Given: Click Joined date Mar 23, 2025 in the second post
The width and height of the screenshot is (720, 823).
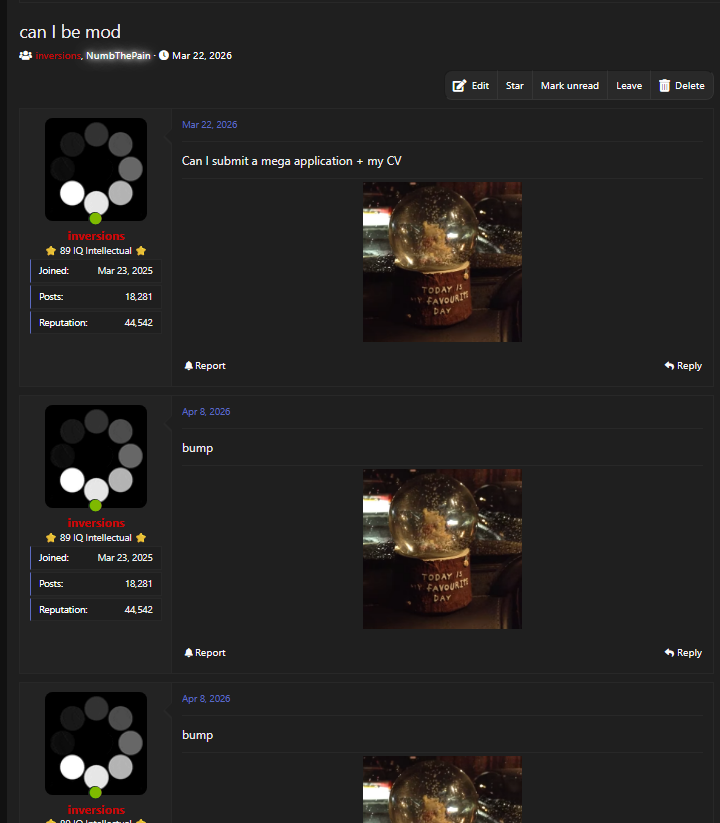Looking at the screenshot, I should point(125,558).
